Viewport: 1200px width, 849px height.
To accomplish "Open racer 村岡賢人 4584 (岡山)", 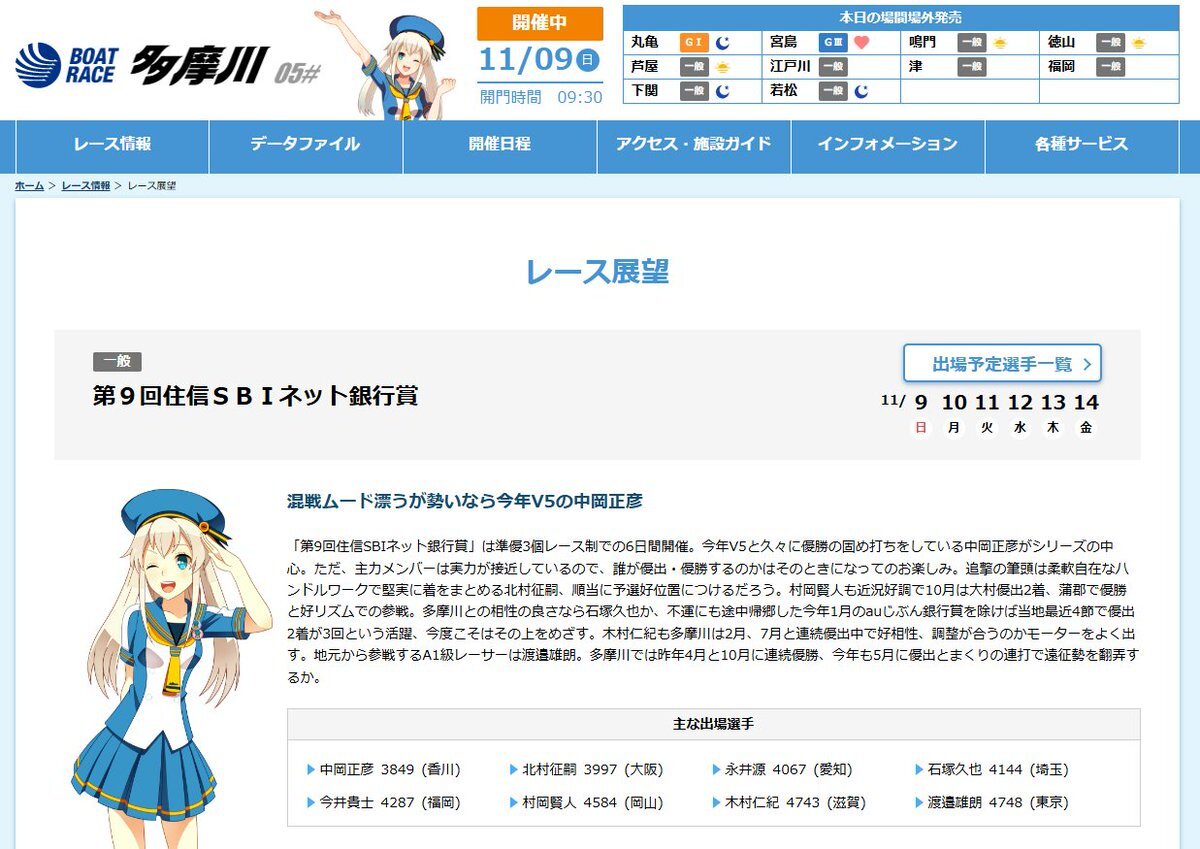I will 593,802.
